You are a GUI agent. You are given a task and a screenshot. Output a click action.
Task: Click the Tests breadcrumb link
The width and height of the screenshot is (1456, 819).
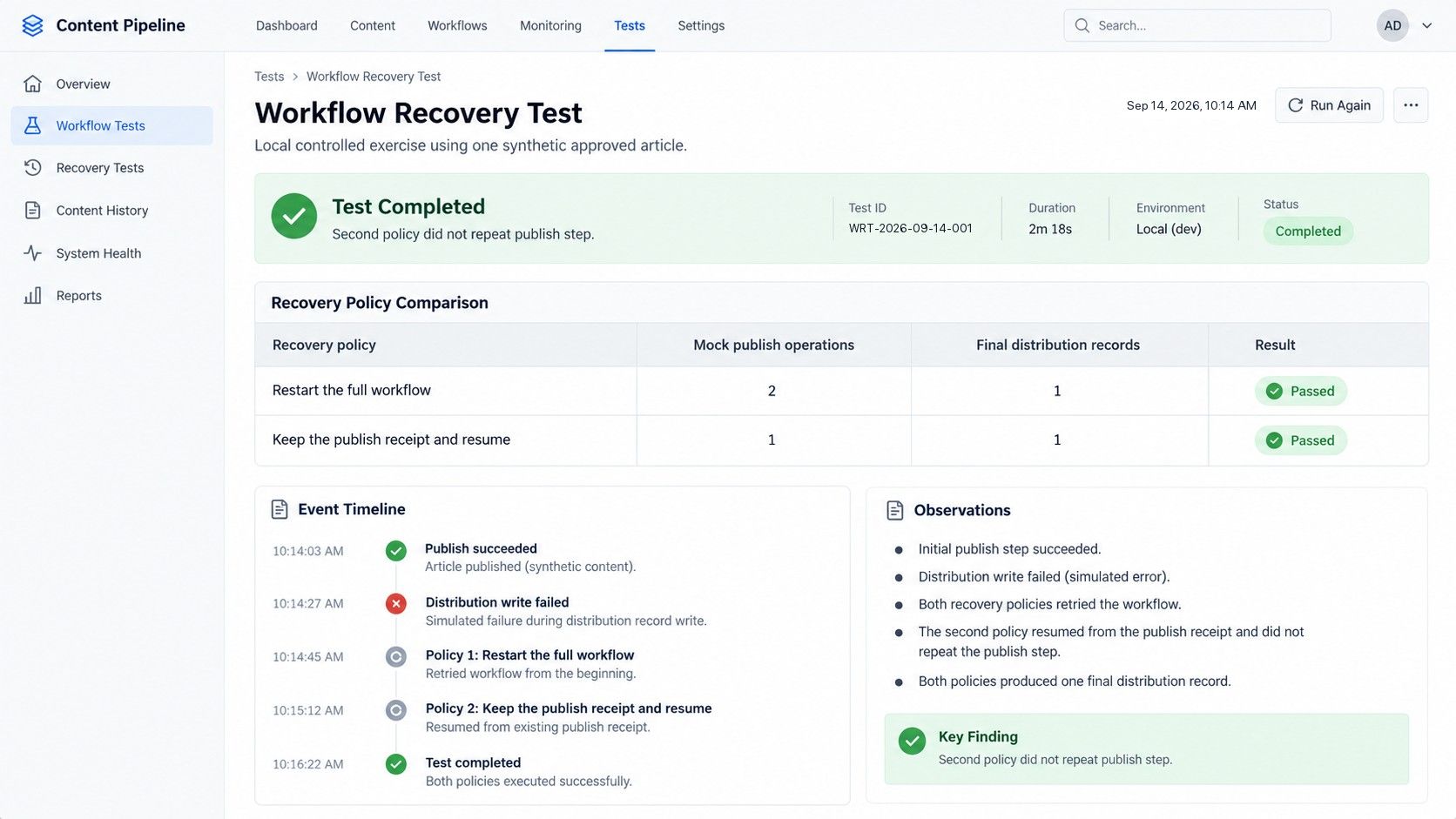pos(269,77)
